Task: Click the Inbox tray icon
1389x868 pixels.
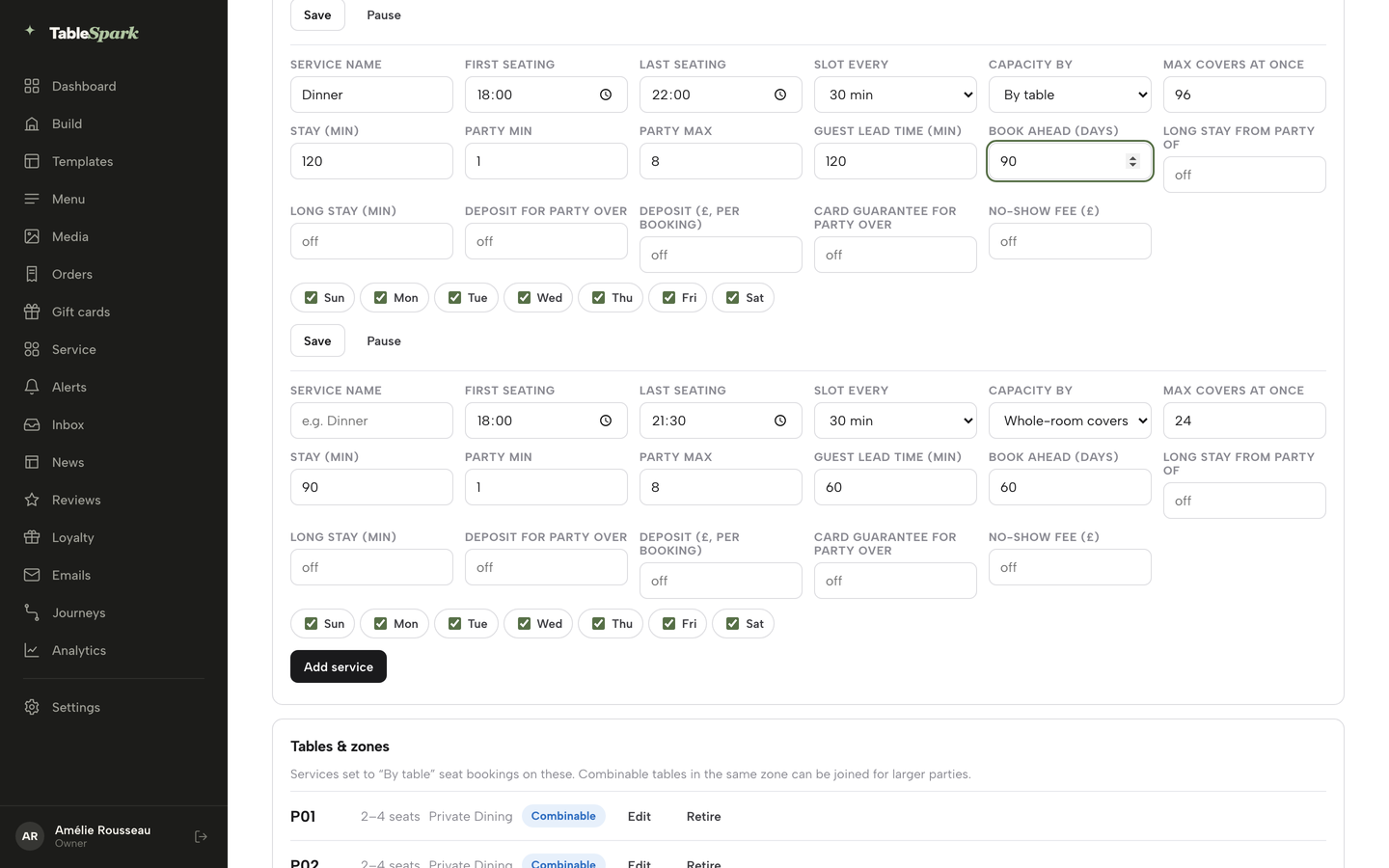Action: pyautogui.click(x=32, y=424)
